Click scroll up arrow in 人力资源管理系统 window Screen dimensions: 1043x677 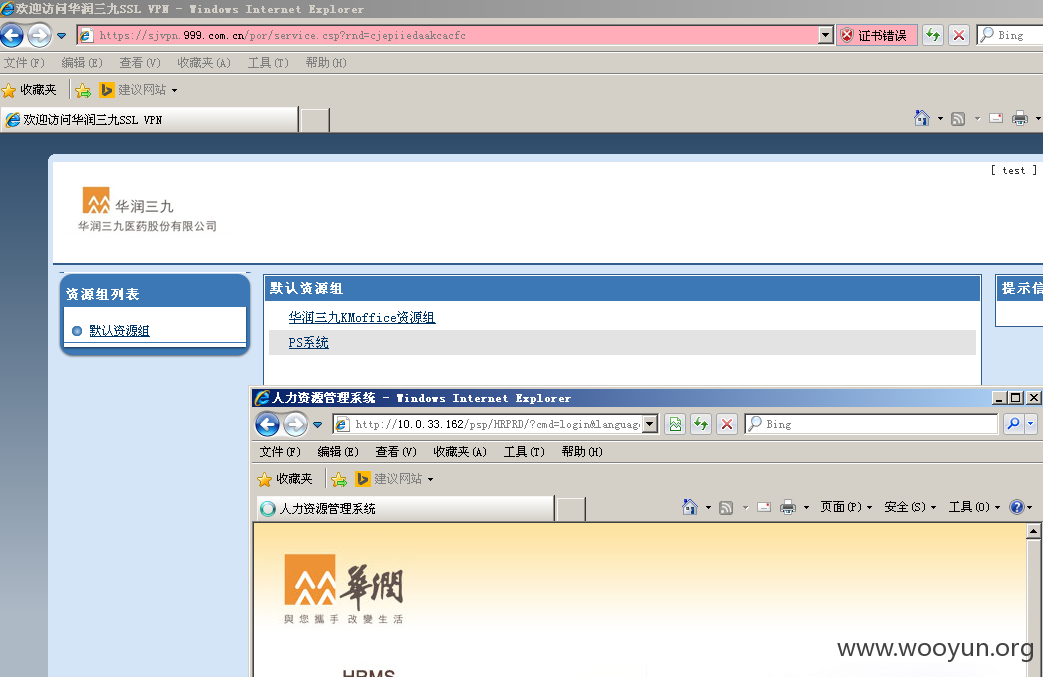[x=1033, y=531]
